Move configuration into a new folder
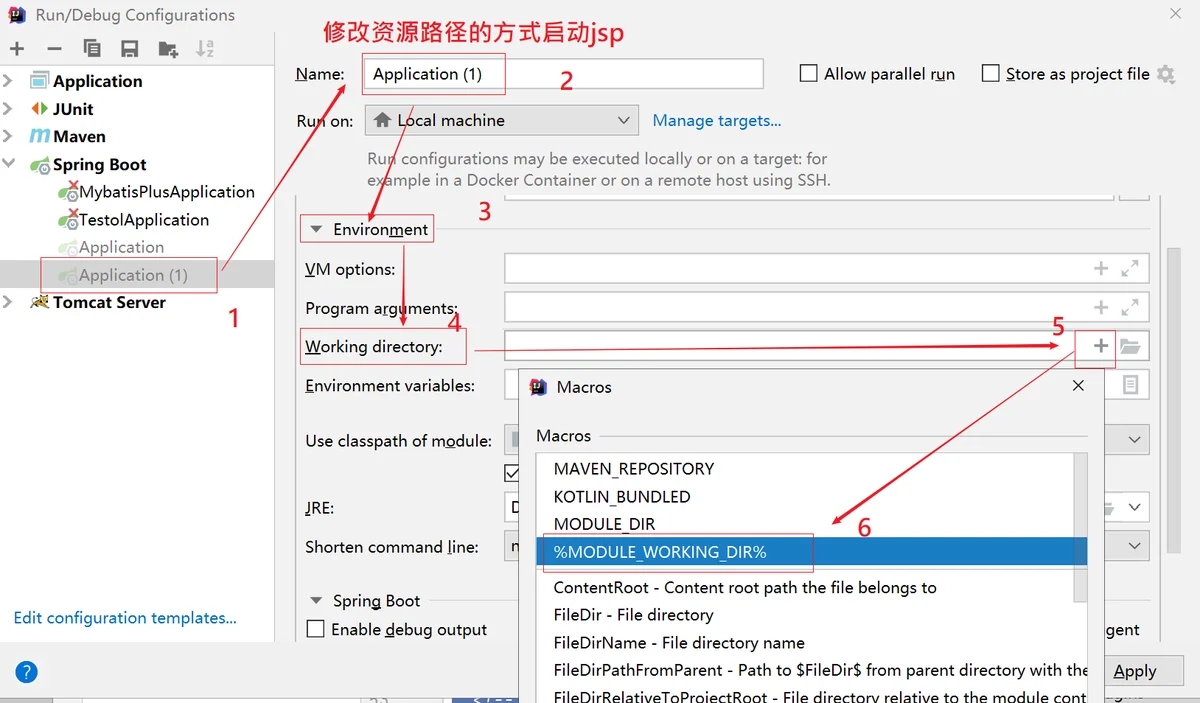 [x=168, y=49]
